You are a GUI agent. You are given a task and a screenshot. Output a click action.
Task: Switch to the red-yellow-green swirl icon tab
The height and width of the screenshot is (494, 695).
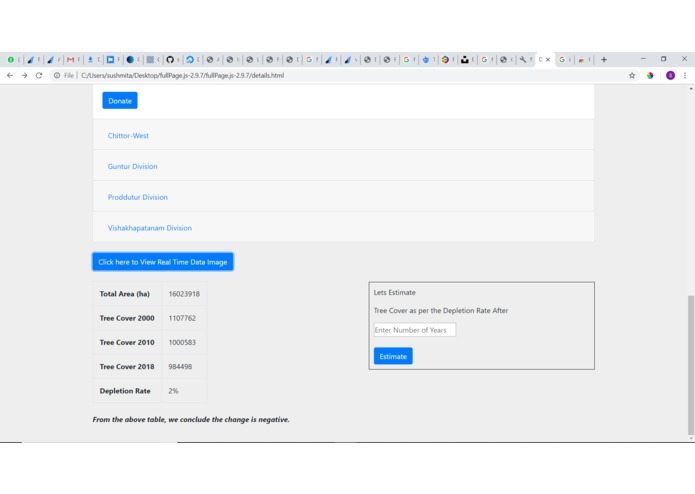coord(445,59)
